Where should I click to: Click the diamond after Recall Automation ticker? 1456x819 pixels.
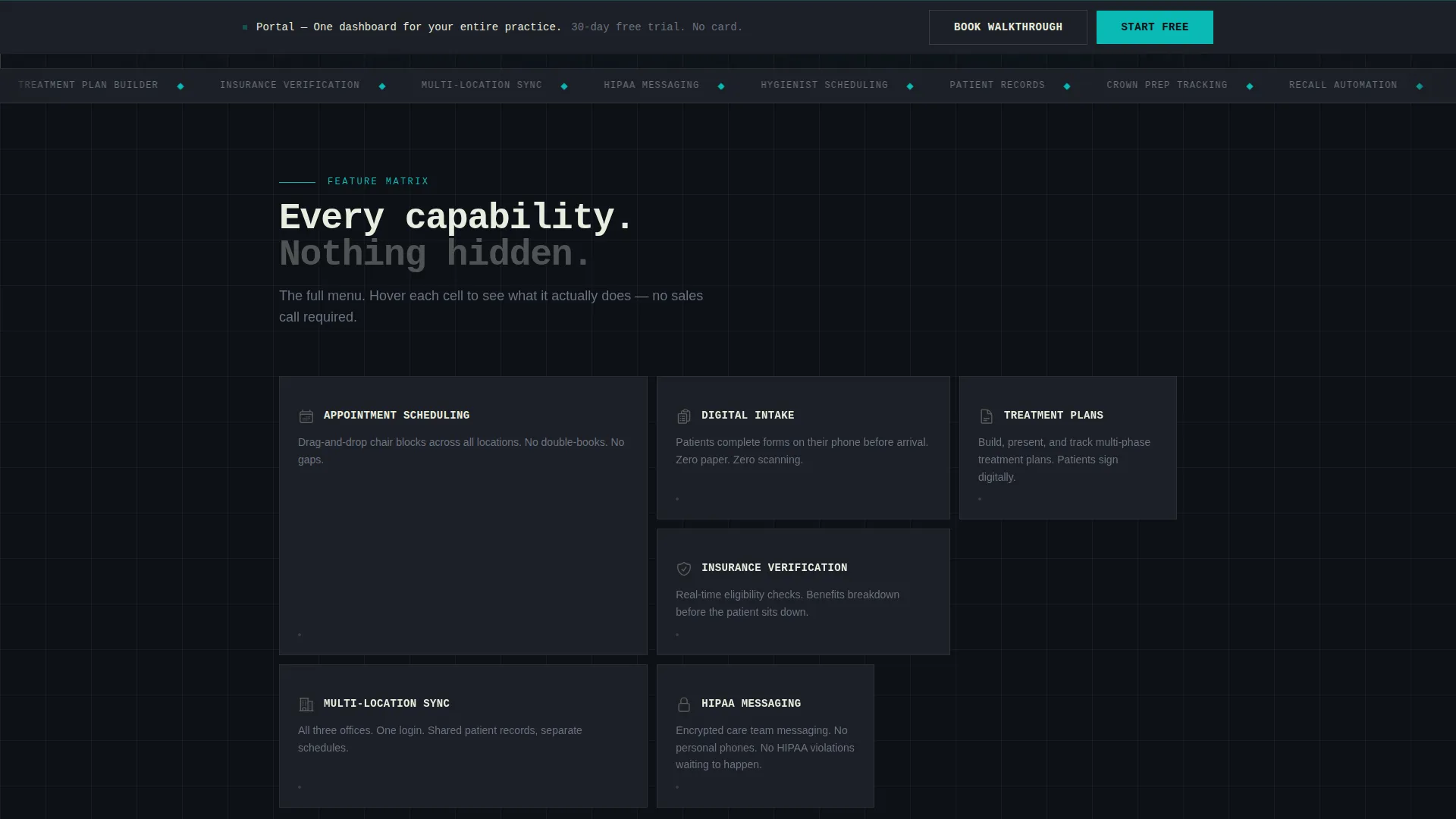[1420, 86]
